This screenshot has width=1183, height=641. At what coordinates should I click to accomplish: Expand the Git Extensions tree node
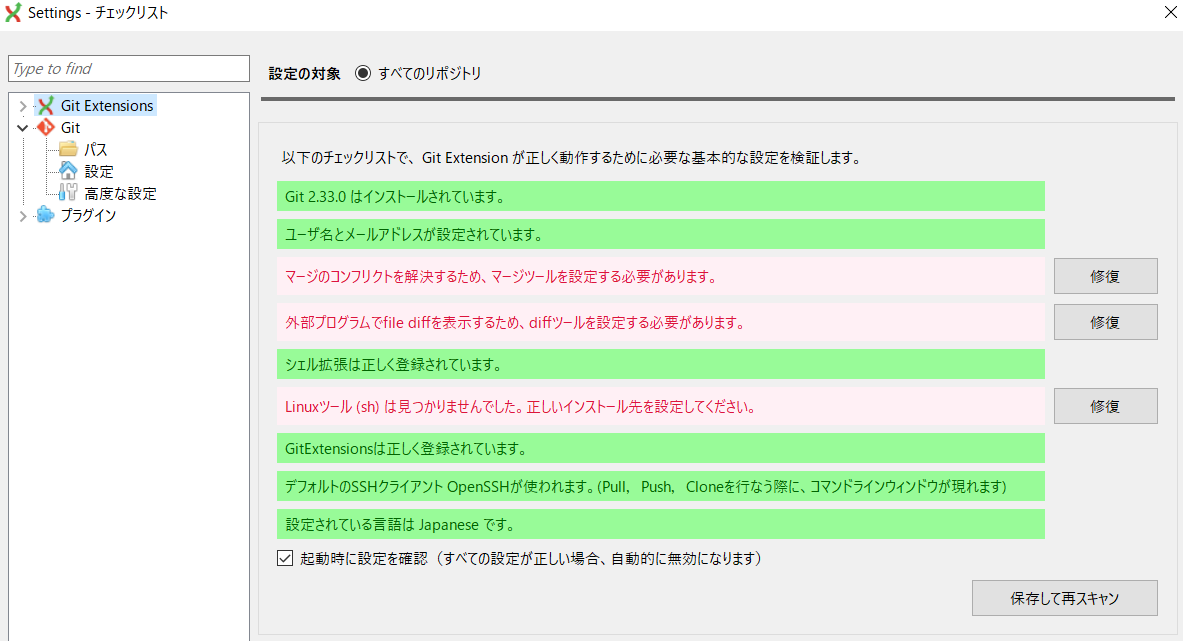[x=22, y=106]
